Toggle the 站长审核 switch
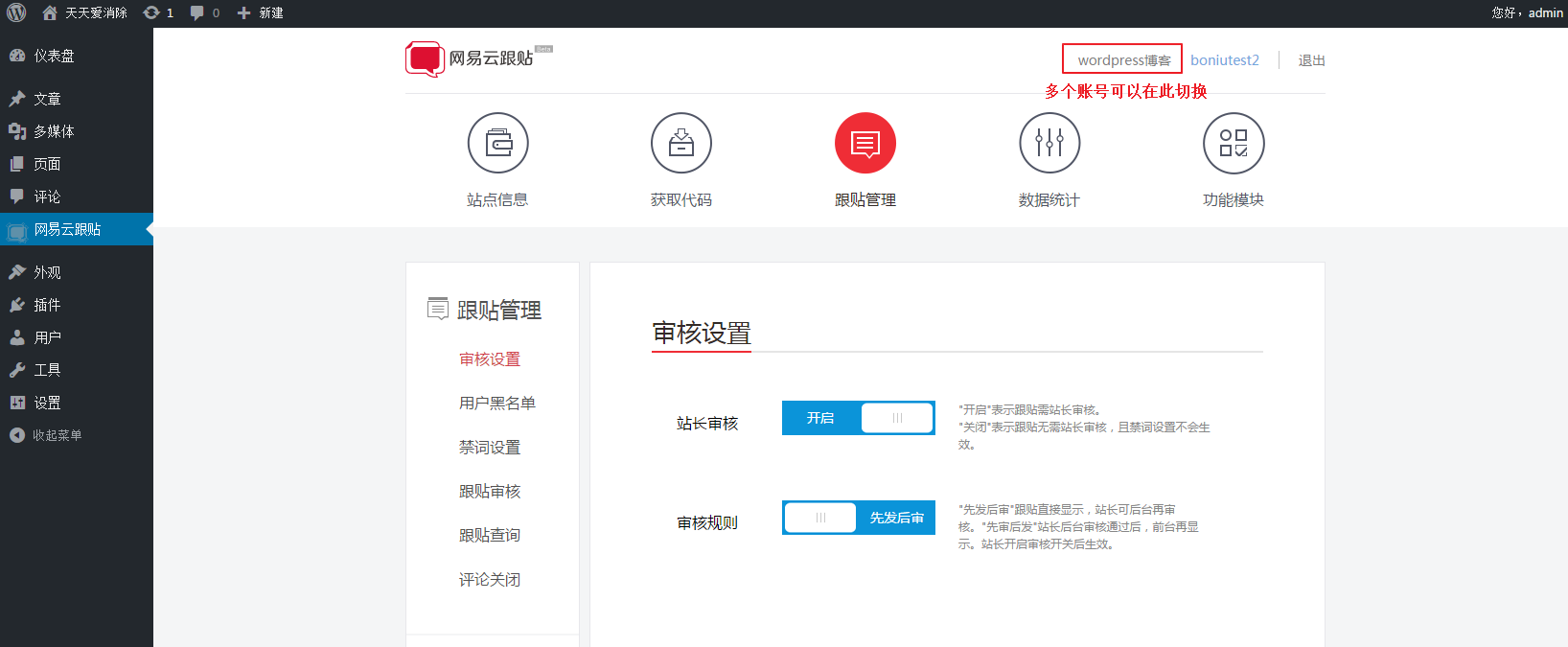The width and height of the screenshot is (1568, 647). 859,418
